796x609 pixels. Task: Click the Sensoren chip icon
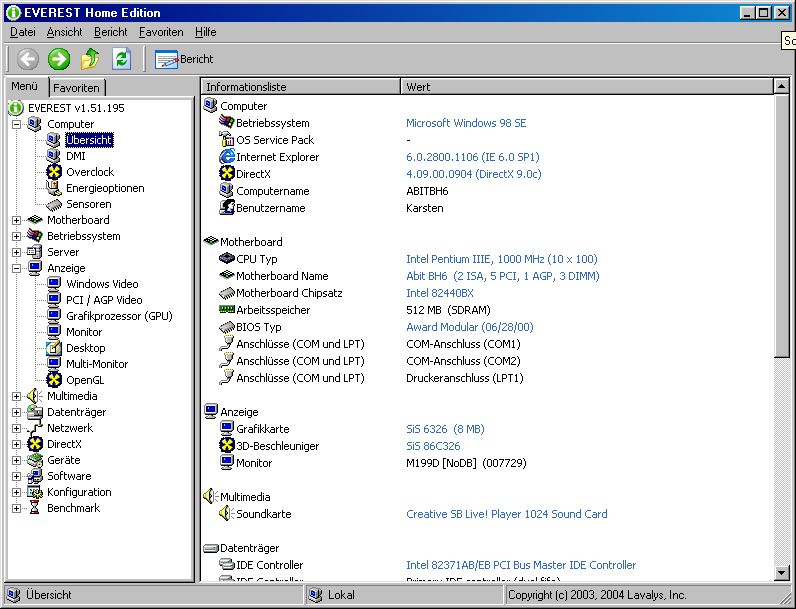(54, 205)
